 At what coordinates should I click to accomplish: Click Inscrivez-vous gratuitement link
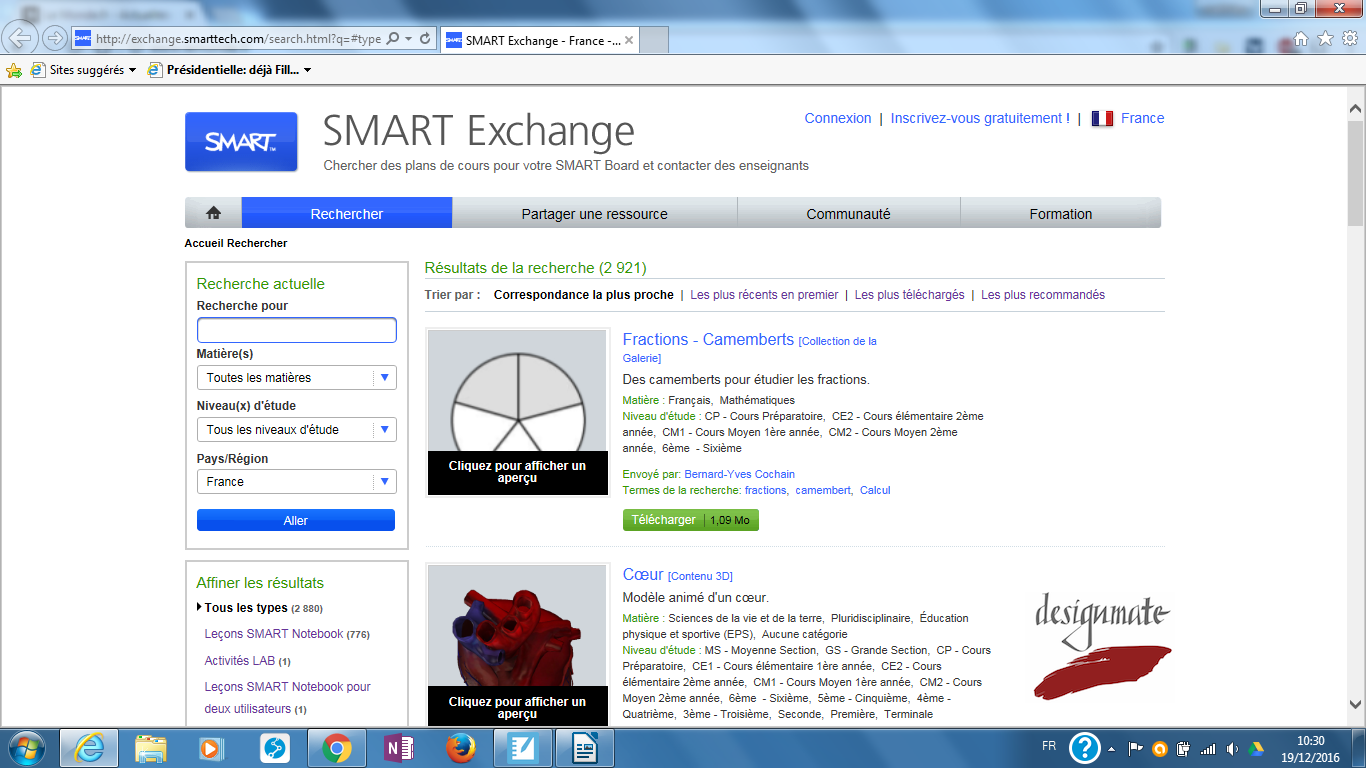(980, 118)
